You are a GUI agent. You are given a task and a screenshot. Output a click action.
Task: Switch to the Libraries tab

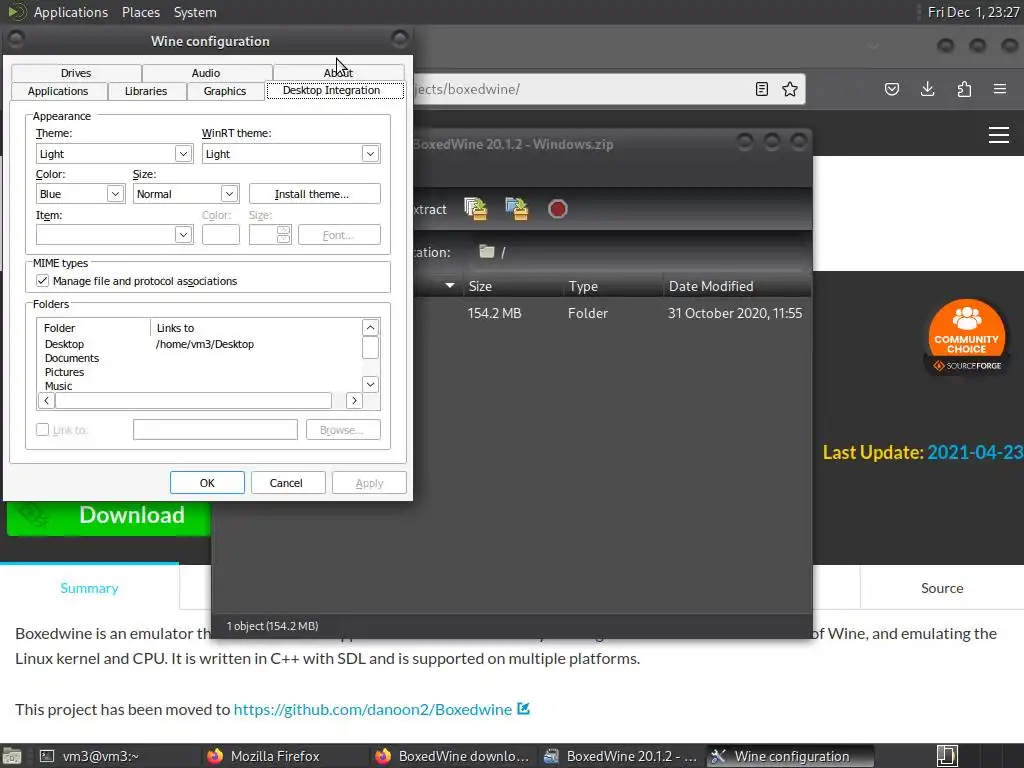coord(146,91)
